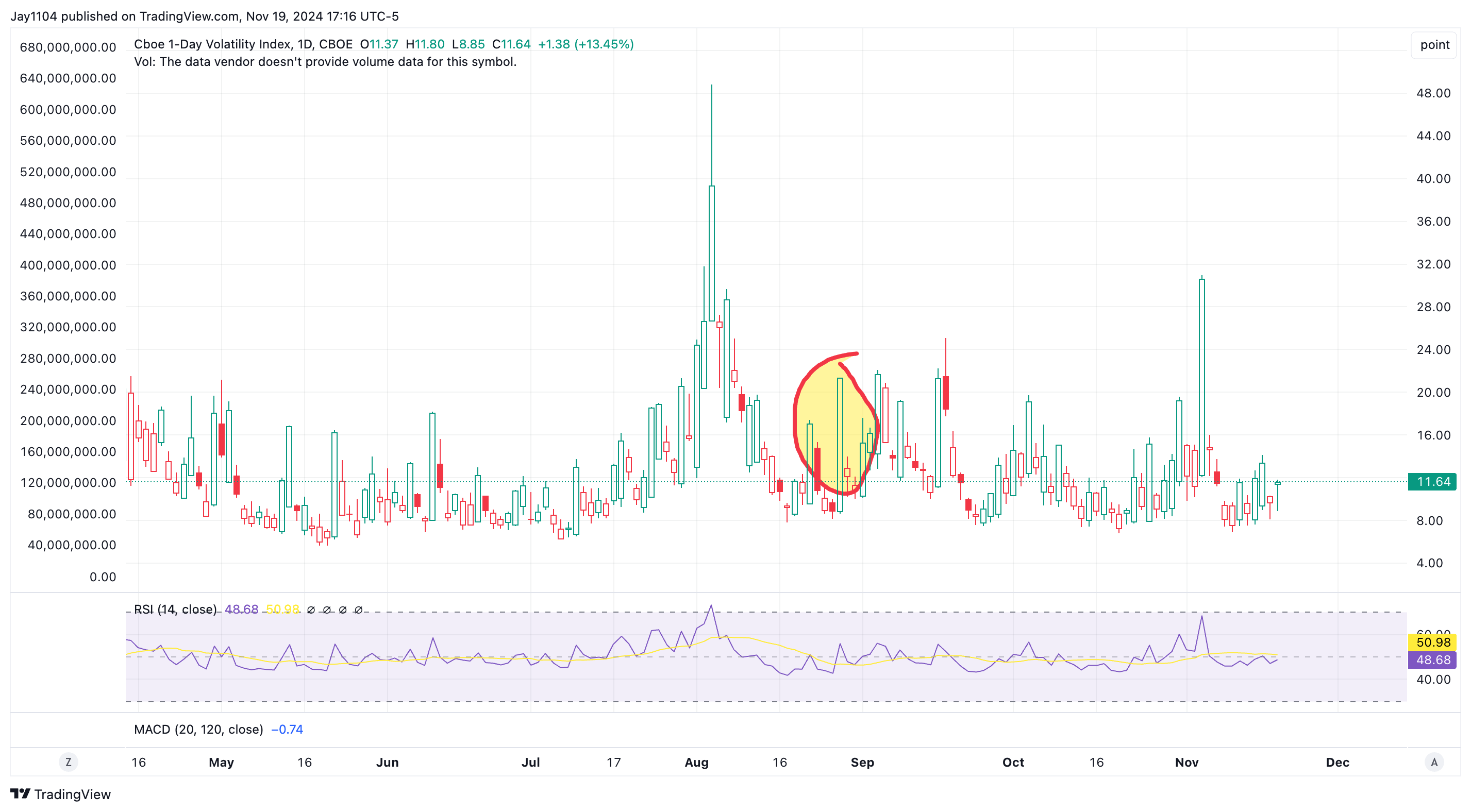The image size is (1471, 812).
Task: Select the MACD (20, 120, close) label
Action: point(199,729)
